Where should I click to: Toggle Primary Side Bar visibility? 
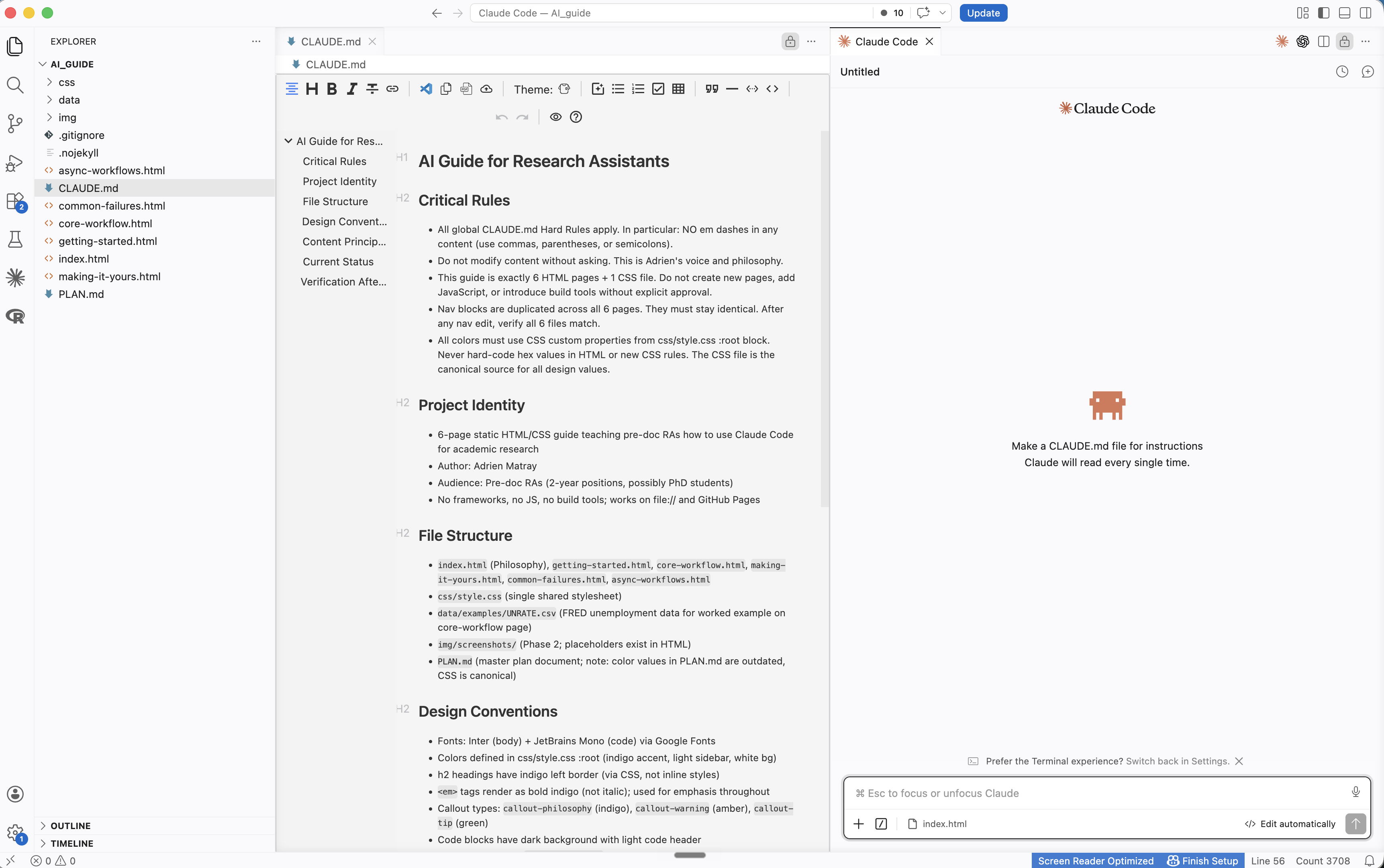pyautogui.click(x=1324, y=12)
